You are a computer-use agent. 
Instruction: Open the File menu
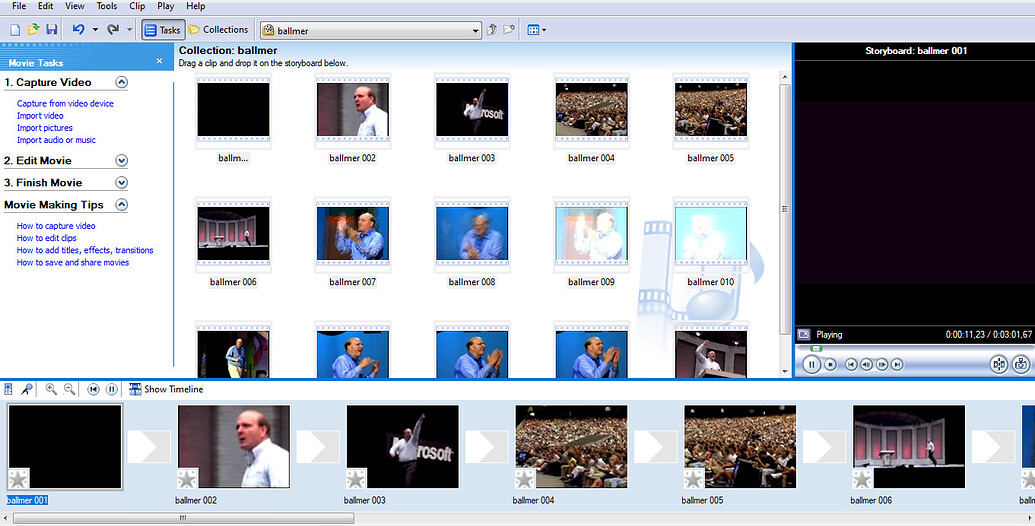point(19,6)
